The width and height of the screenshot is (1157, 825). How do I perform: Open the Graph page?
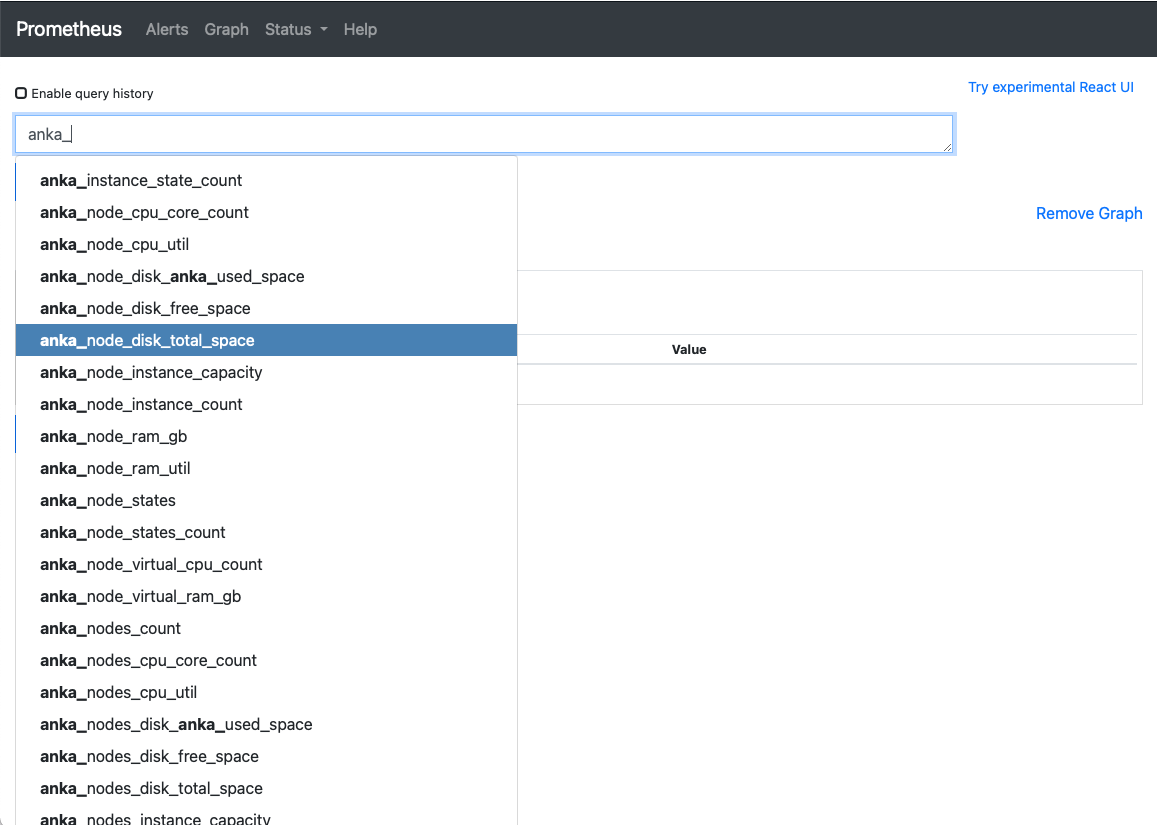coord(226,29)
